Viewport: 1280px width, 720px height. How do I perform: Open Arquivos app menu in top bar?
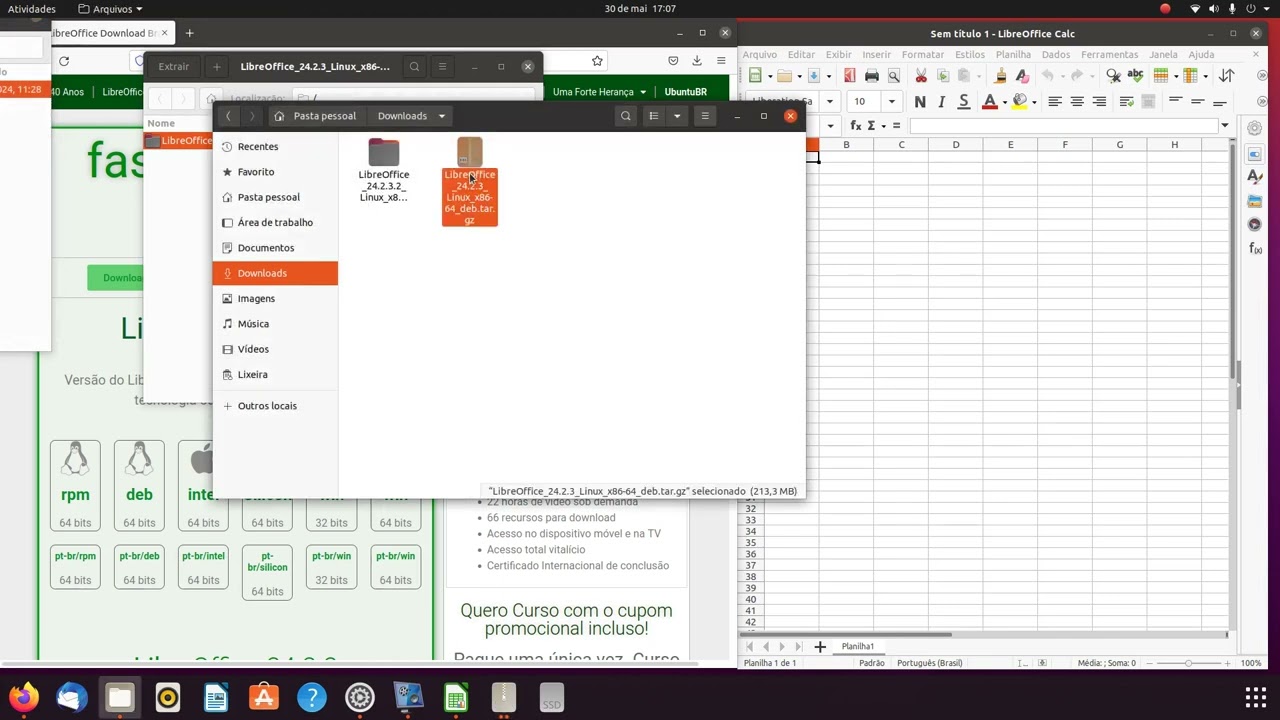click(110, 9)
